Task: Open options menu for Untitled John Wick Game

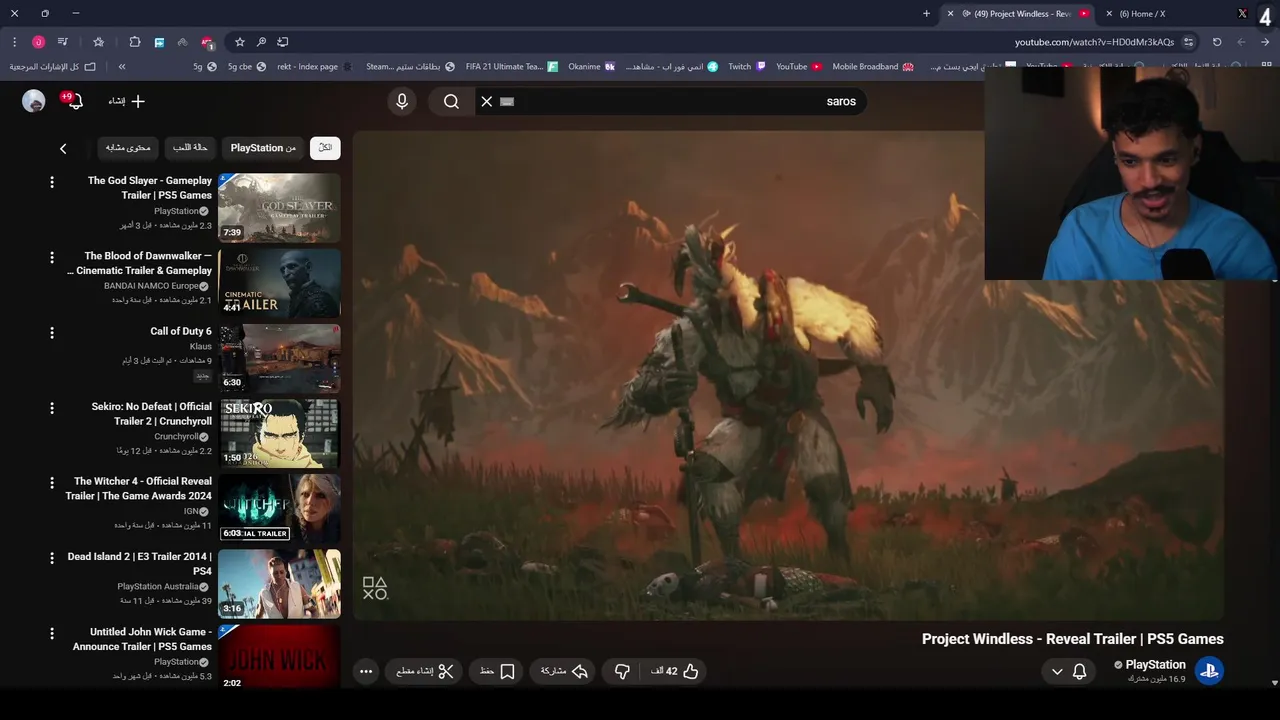Action: click(52, 633)
